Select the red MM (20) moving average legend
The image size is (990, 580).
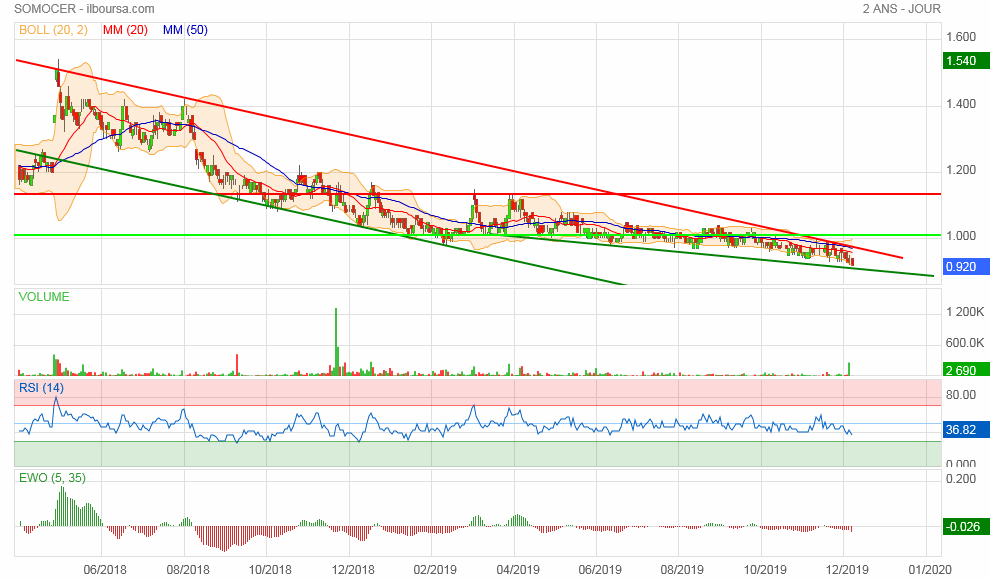125,30
